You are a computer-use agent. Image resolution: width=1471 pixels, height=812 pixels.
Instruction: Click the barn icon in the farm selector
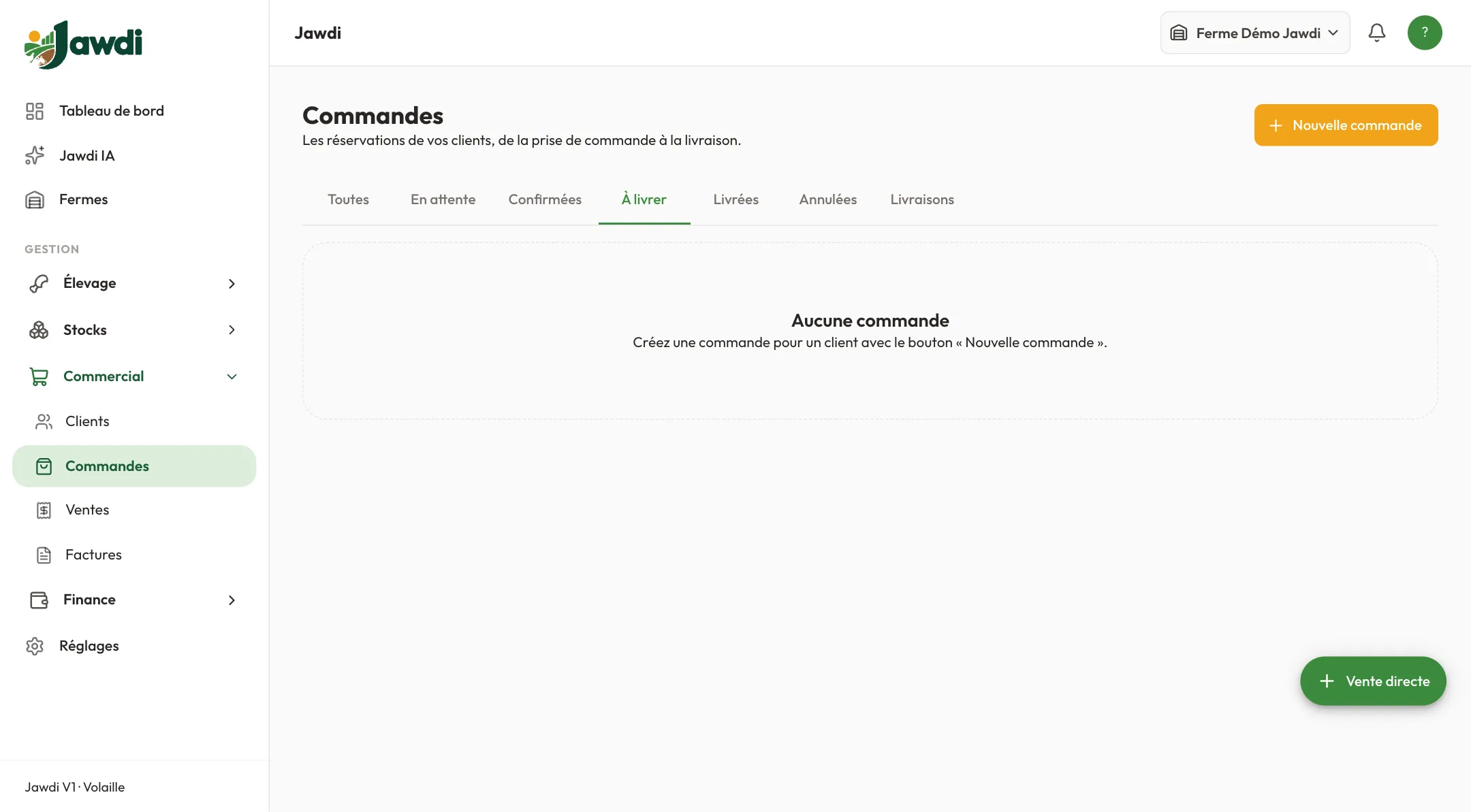(x=1179, y=33)
